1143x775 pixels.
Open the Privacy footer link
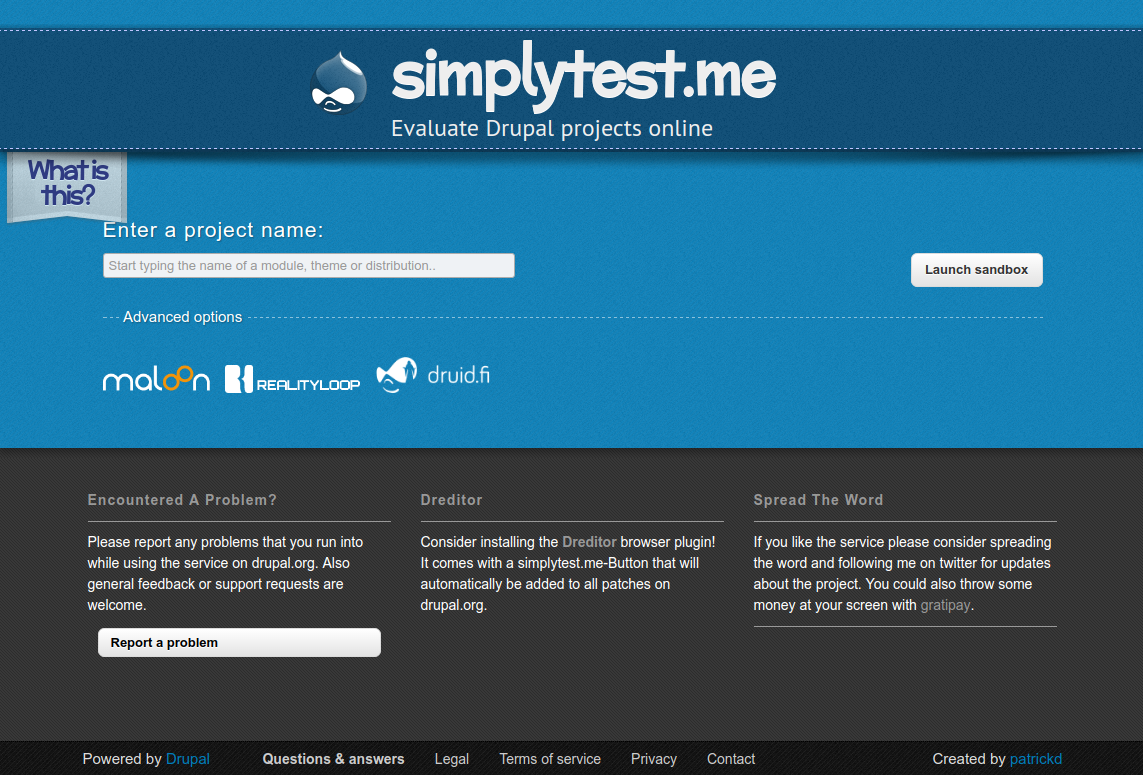click(x=654, y=759)
